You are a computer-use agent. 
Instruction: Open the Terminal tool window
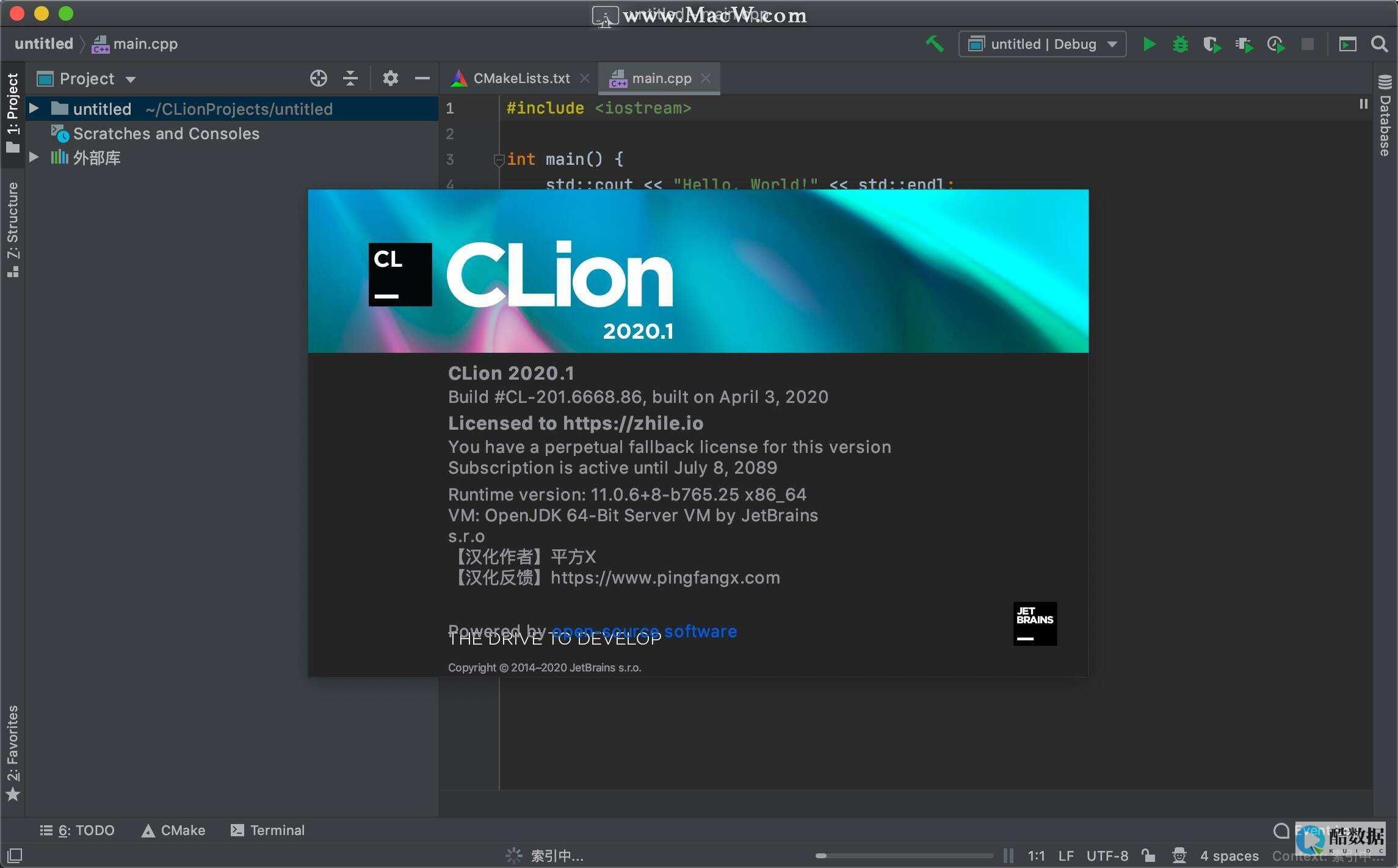(267, 830)
